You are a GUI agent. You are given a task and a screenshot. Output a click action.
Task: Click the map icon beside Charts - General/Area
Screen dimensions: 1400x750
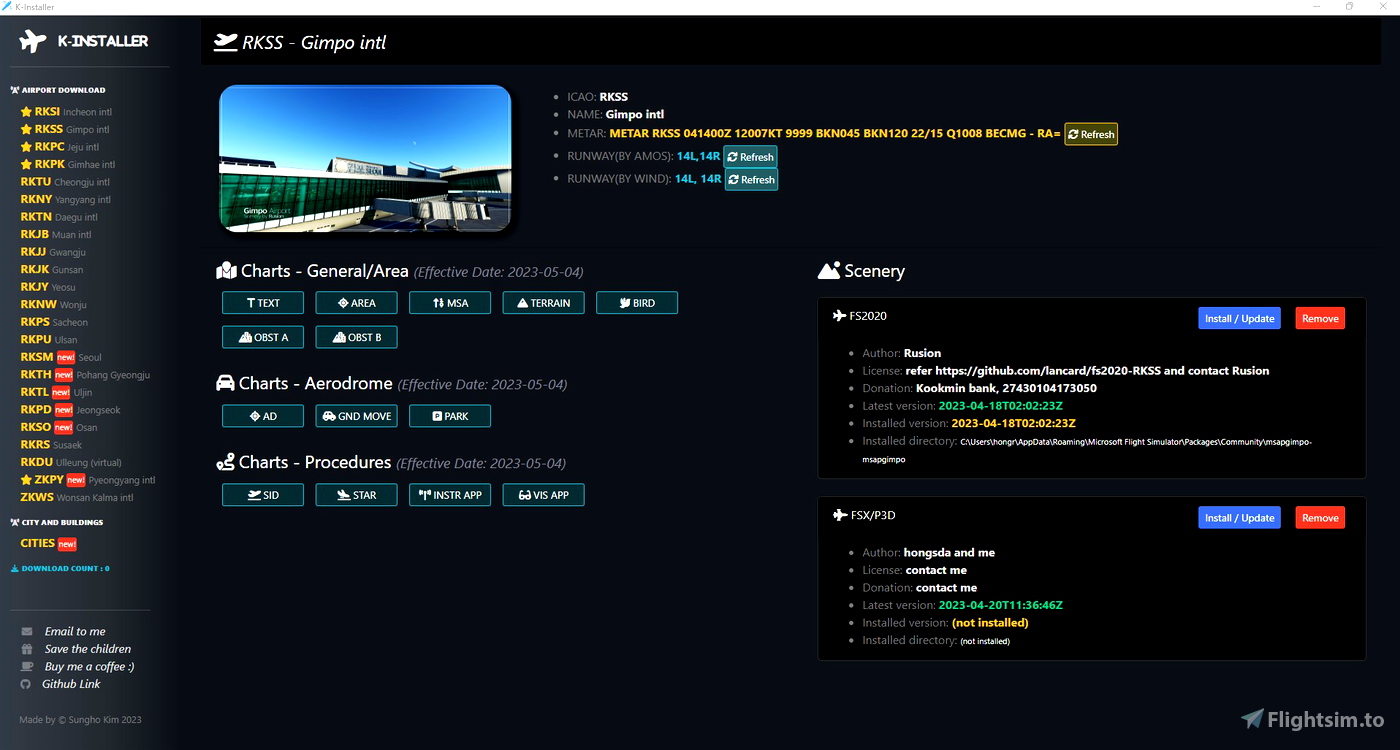pyautogui.click(x=225, y=271)
